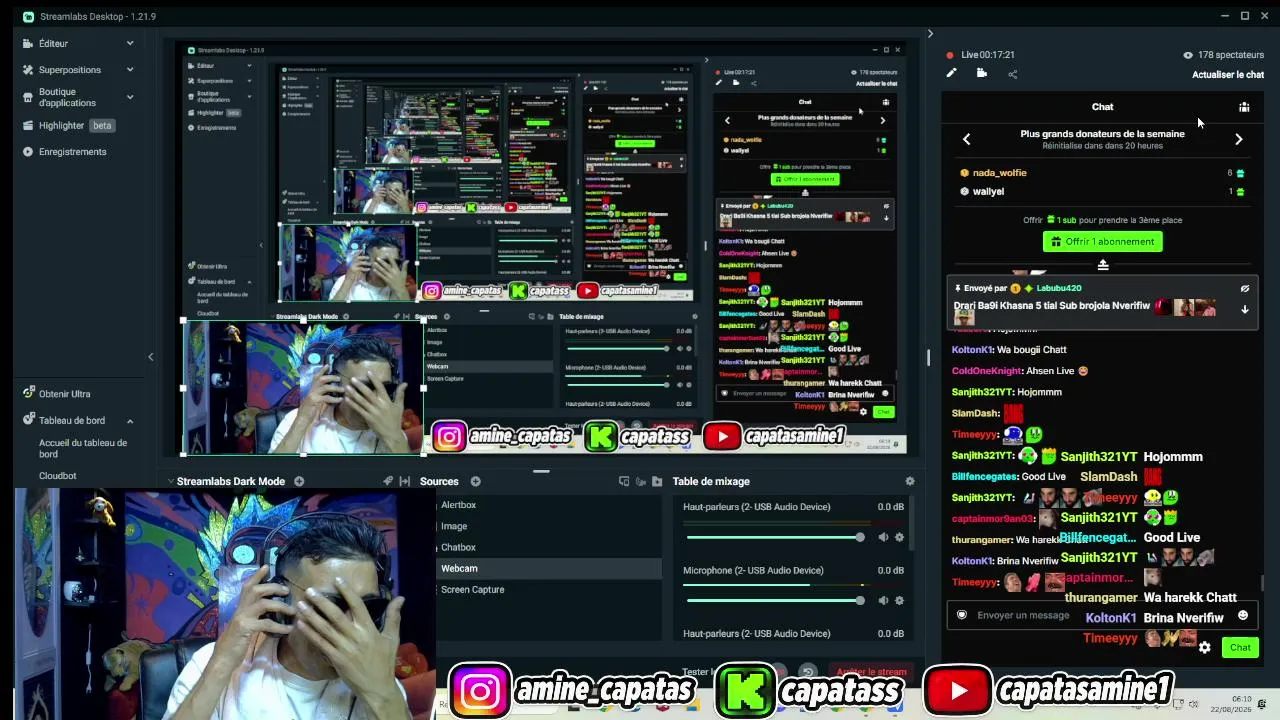Screen dimensions: 1280x720
Task: Click the folder icon in Sources header
Action: click(x=657, y=482)
